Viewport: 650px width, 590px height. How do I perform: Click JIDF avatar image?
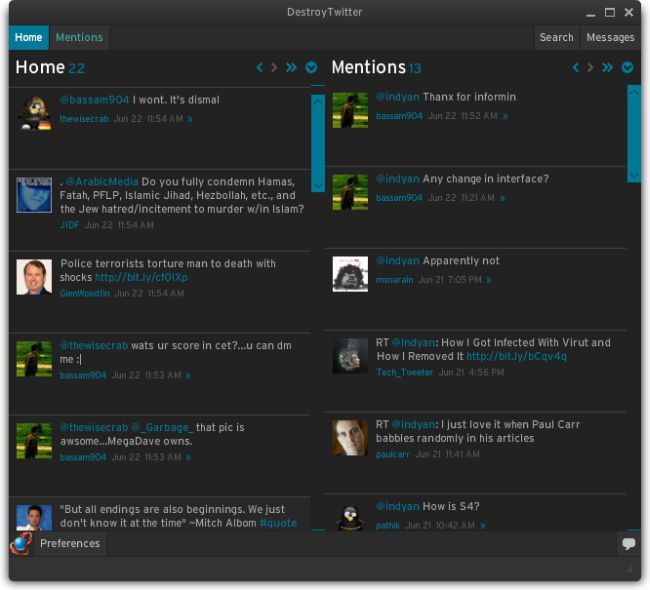(34, 195)
